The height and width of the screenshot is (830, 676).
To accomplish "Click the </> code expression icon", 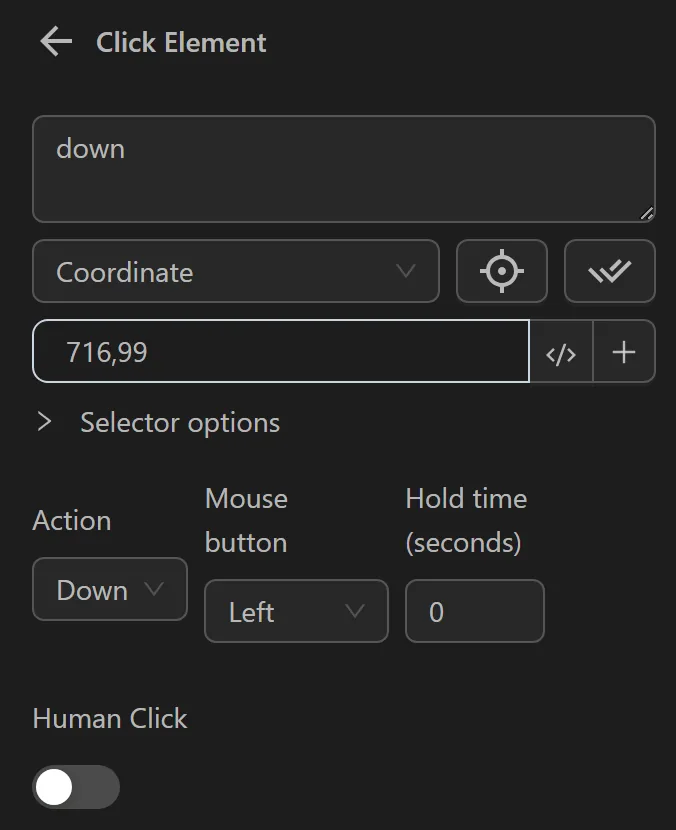I will pos(562,352).
